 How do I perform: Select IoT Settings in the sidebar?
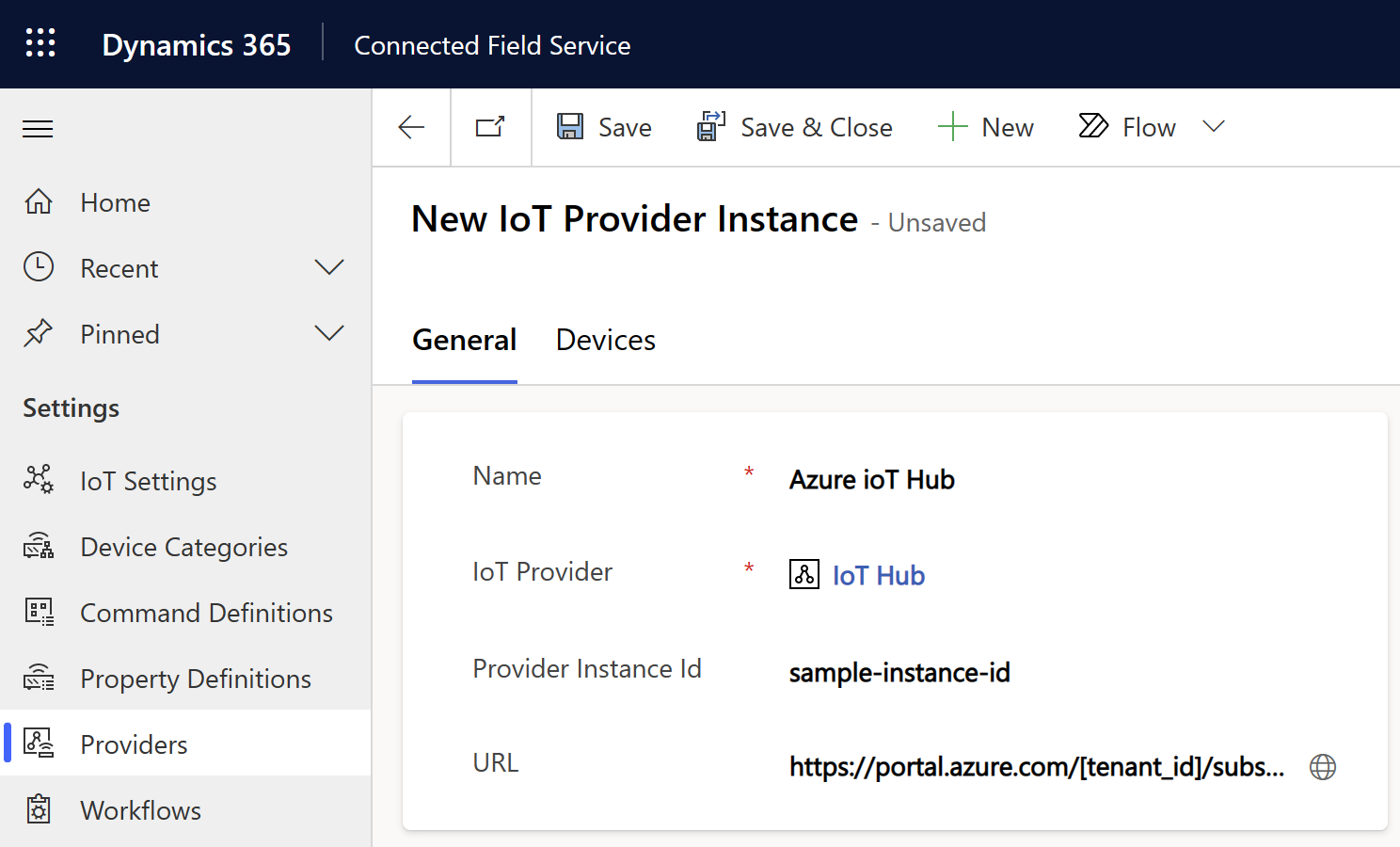(148, 481)
